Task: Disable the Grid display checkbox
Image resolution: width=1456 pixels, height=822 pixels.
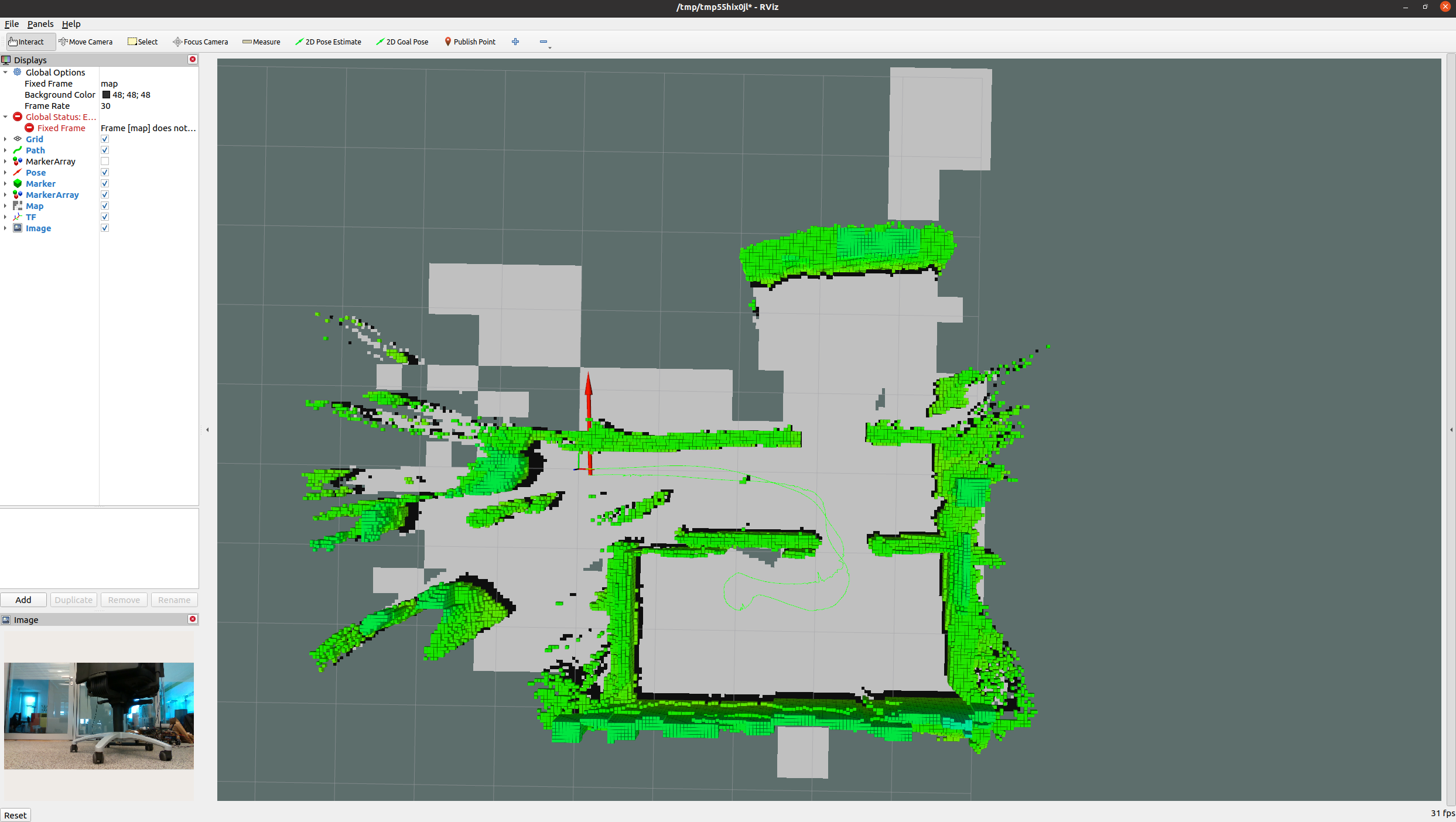Action: [104, 139]
